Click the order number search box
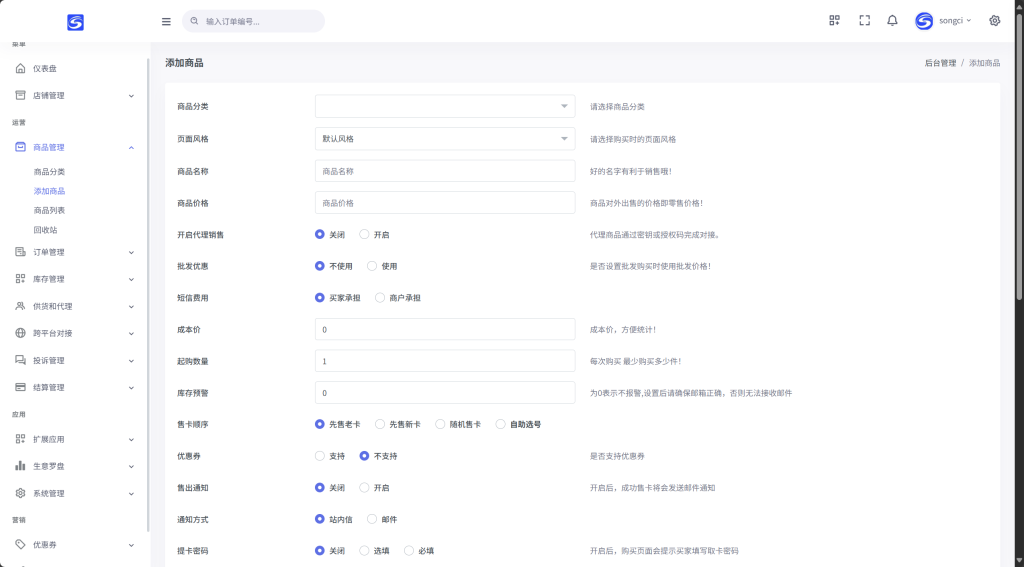The image size is (1024, 567). point(253,21)
